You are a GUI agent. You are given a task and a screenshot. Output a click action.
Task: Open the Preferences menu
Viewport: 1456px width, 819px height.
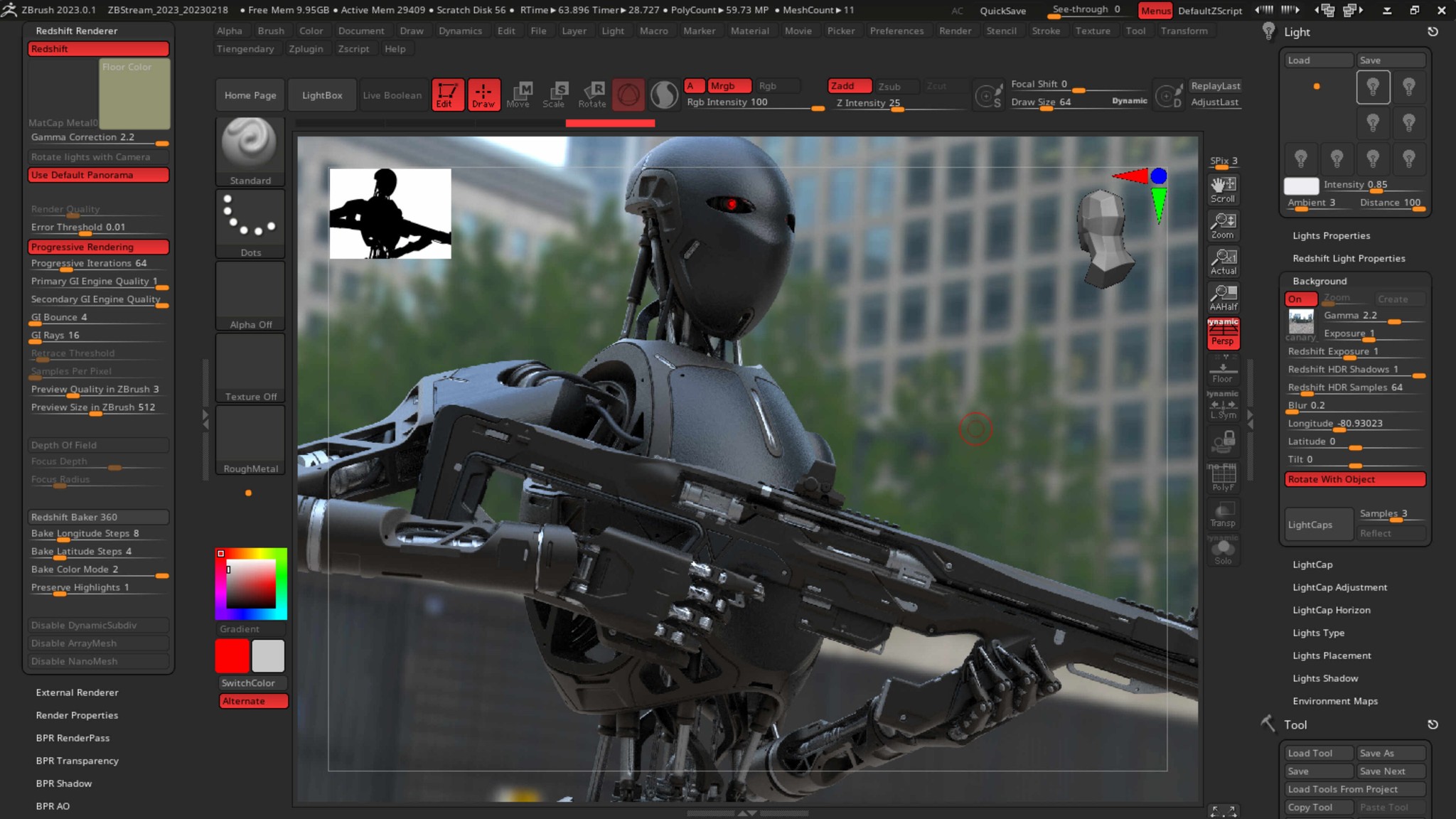tap(897, 31)
